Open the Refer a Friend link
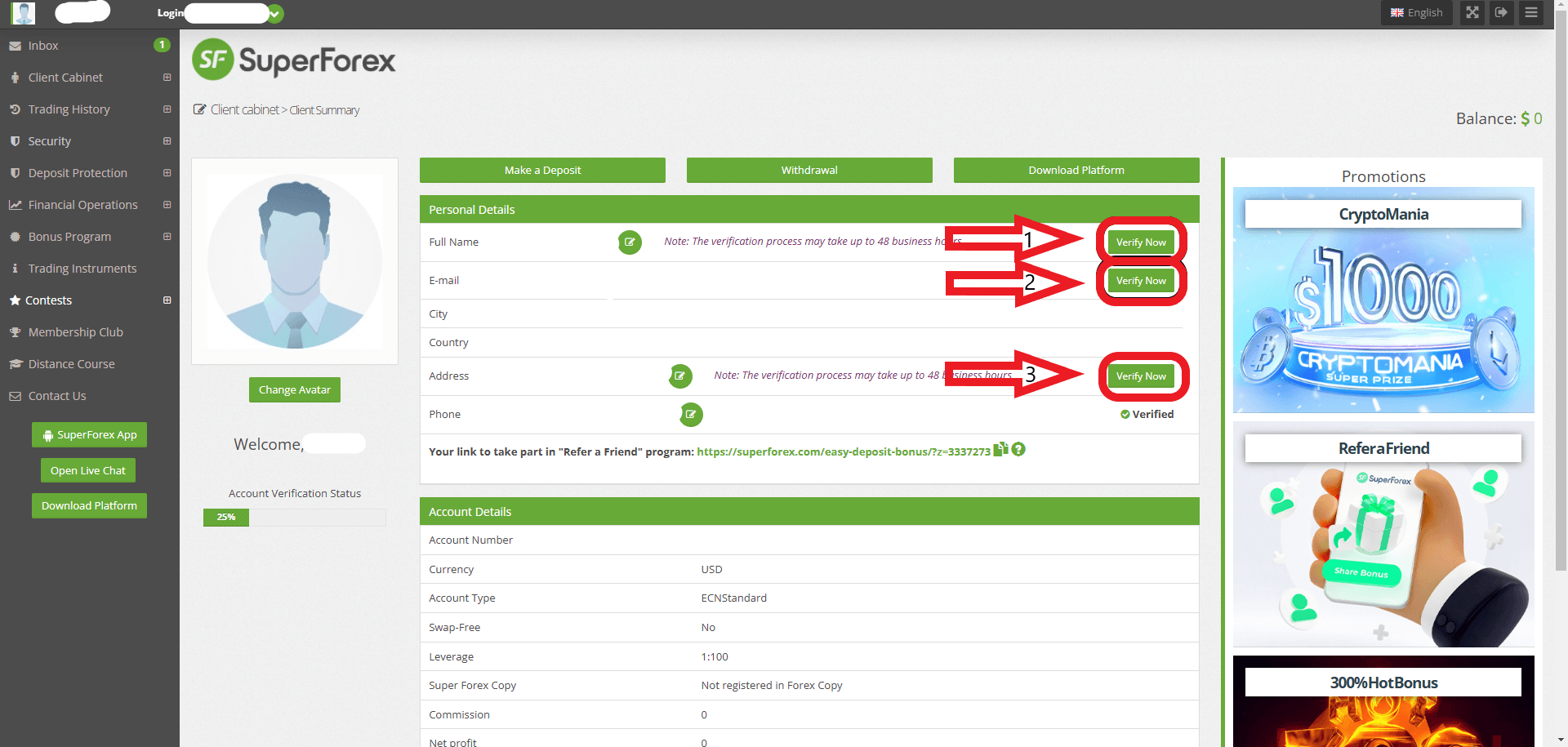The image size is (1568, 747). 843,451
